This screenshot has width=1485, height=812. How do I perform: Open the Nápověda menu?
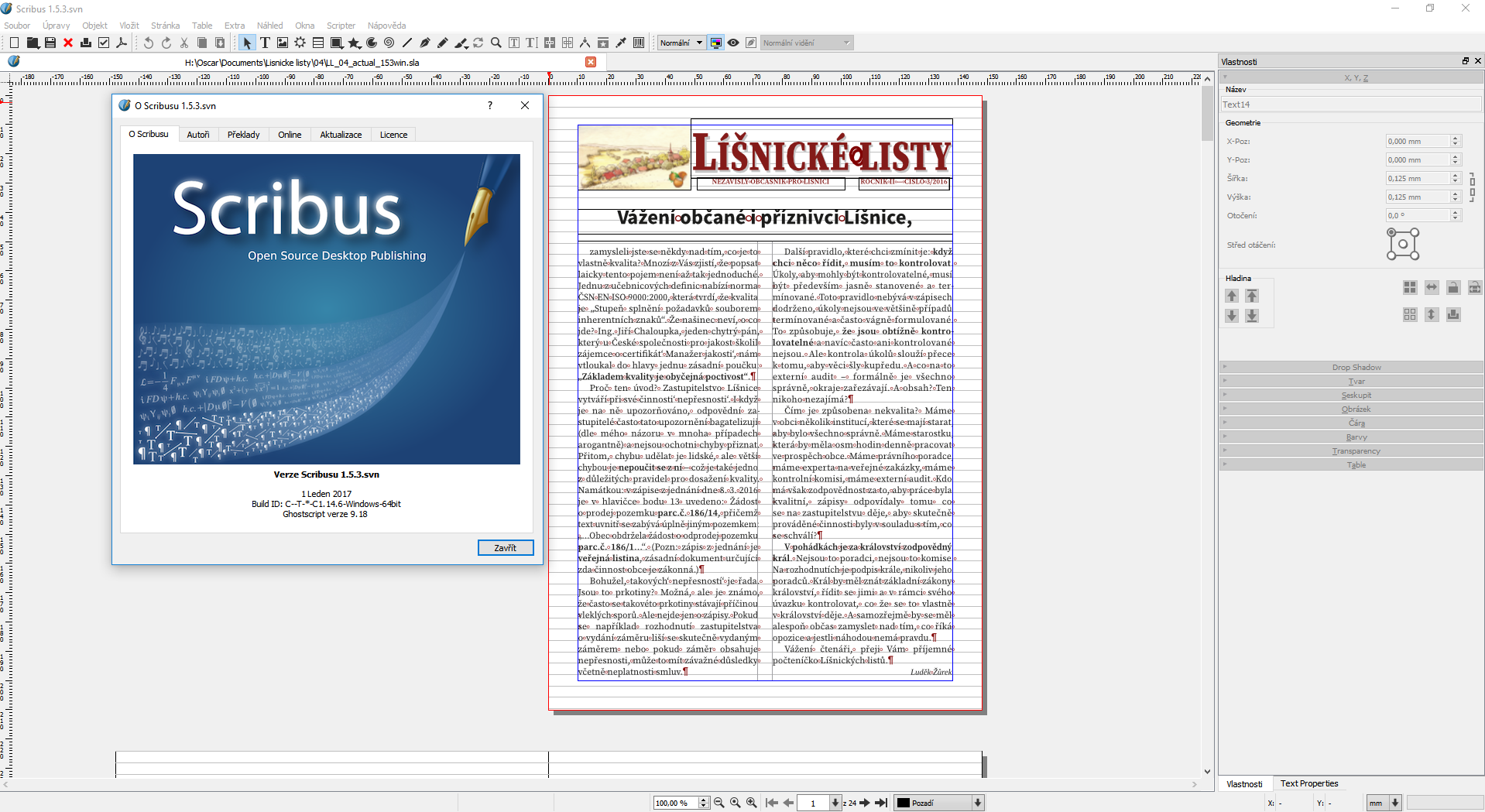click(x=386, y=26)
